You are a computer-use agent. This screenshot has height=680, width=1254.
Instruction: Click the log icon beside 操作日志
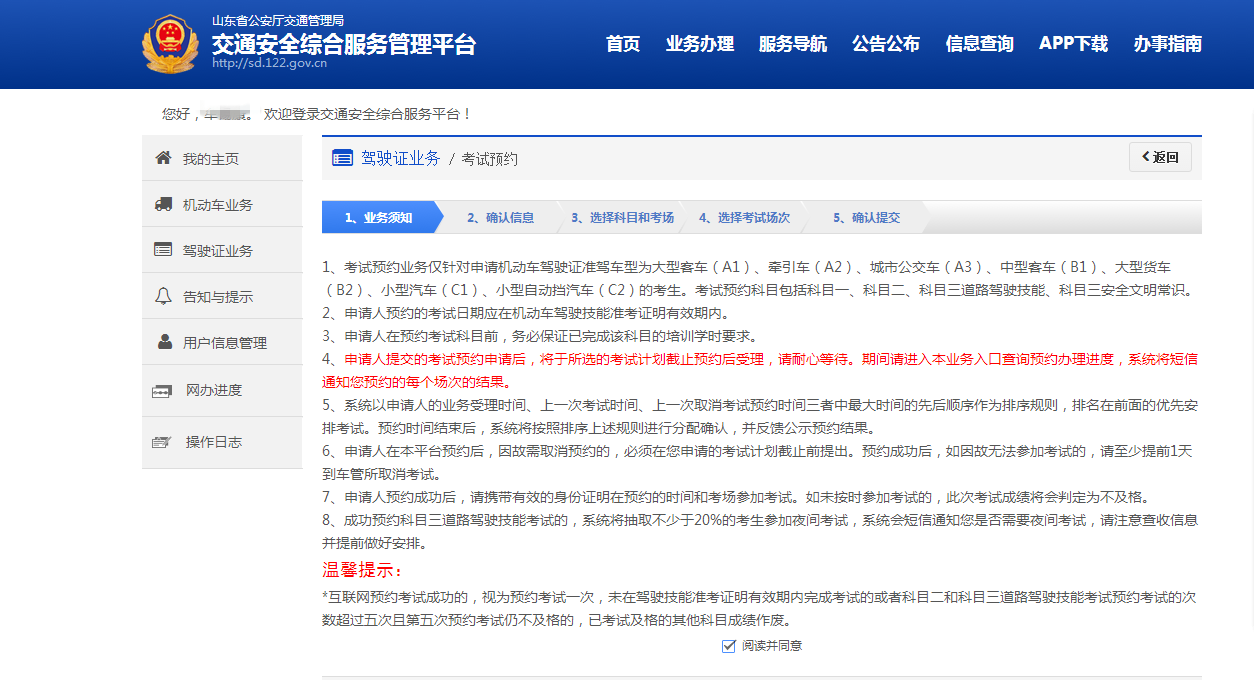coord(162,442)
